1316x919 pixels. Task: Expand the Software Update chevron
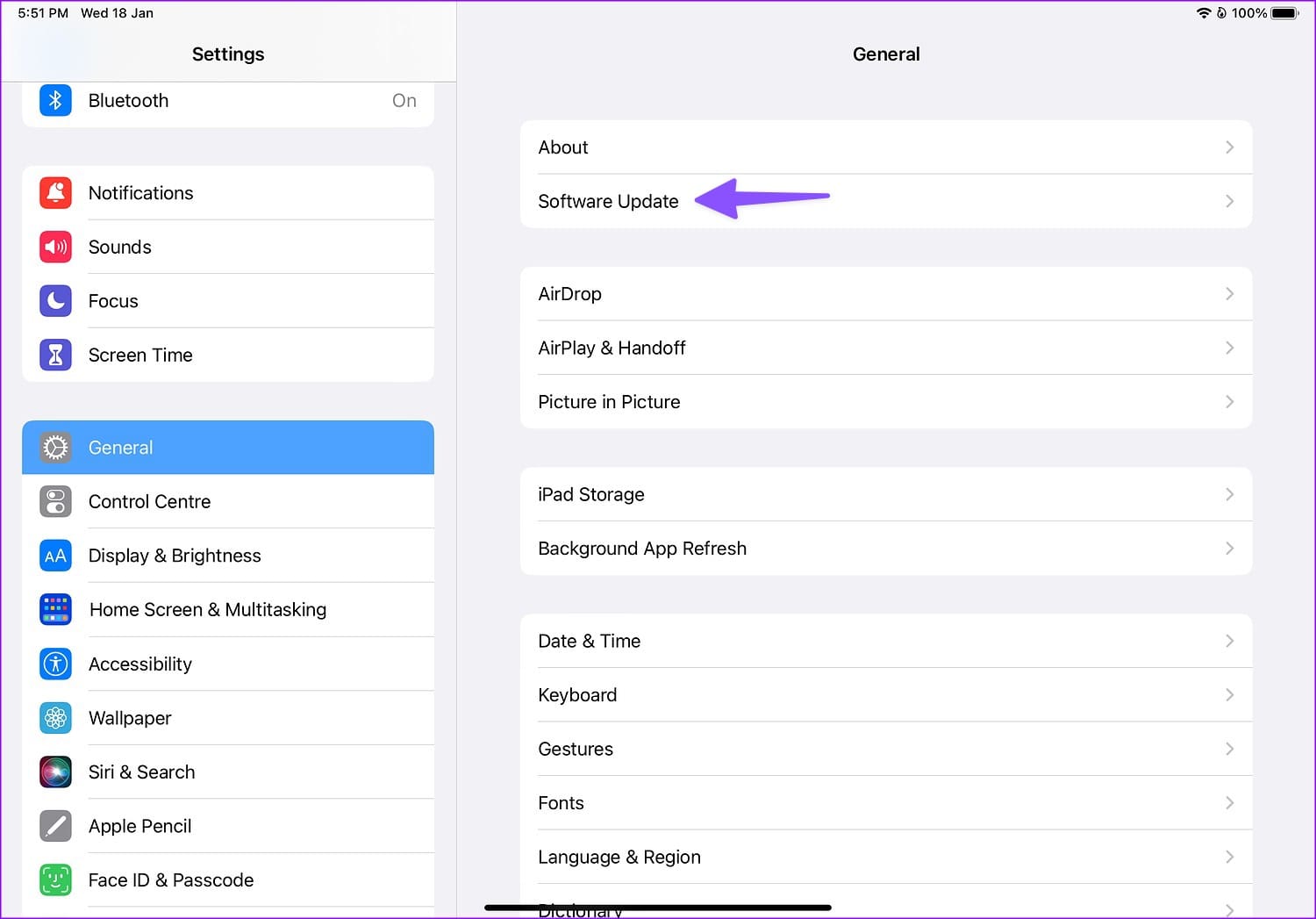pos(1230,201)
